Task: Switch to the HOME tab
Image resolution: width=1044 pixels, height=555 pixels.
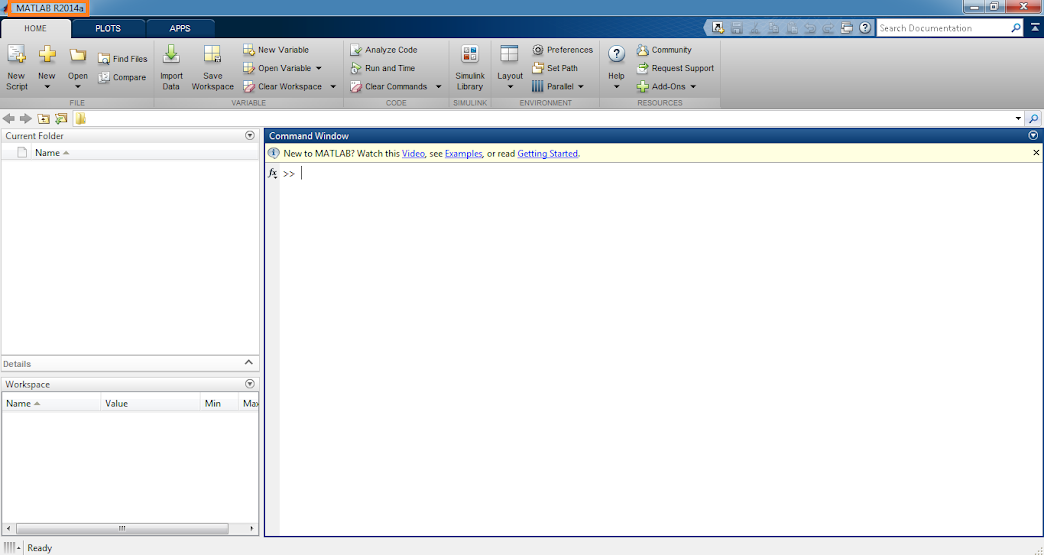Action: [x=35, y=29]
